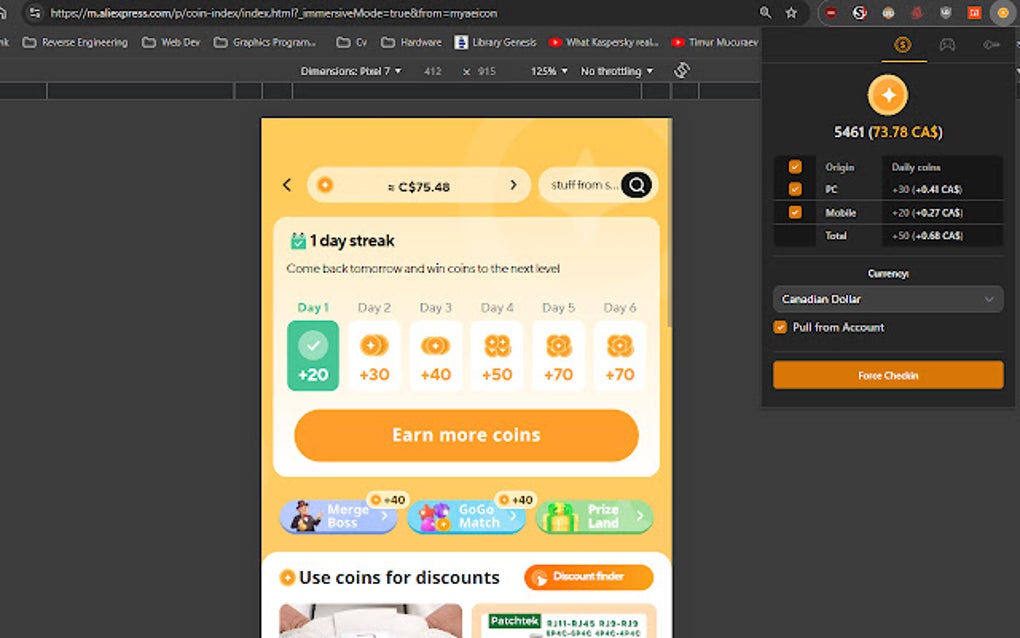
Task: Click the Day 4 +50 coin reward
Action: (497, 356)
